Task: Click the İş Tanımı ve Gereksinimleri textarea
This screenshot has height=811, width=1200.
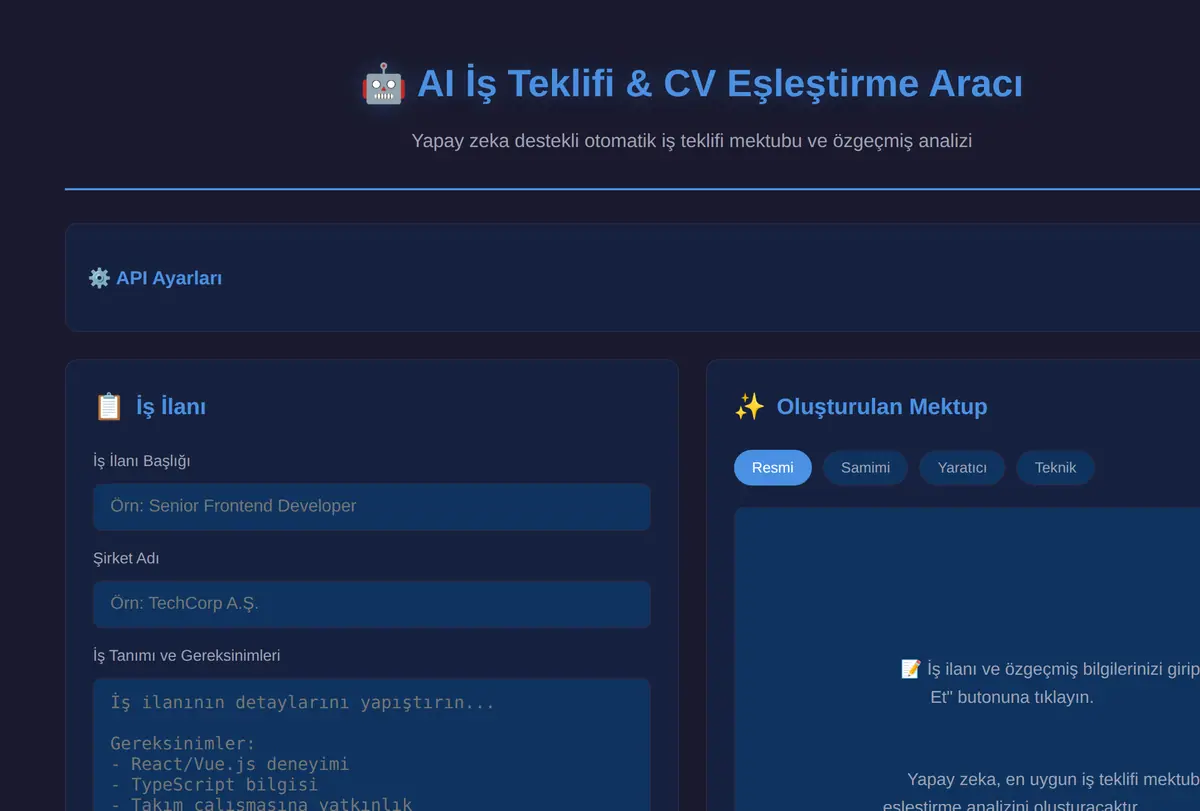Action: coord(372,744)
